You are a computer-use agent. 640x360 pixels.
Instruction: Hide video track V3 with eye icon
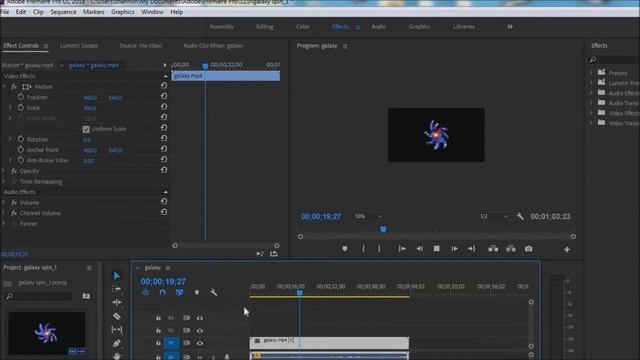click(x=200, y=318)
